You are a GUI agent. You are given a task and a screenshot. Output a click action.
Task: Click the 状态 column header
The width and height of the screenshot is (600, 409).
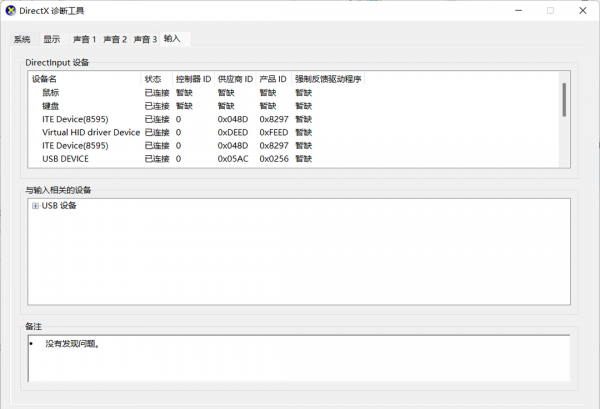(x=153, y=78)
